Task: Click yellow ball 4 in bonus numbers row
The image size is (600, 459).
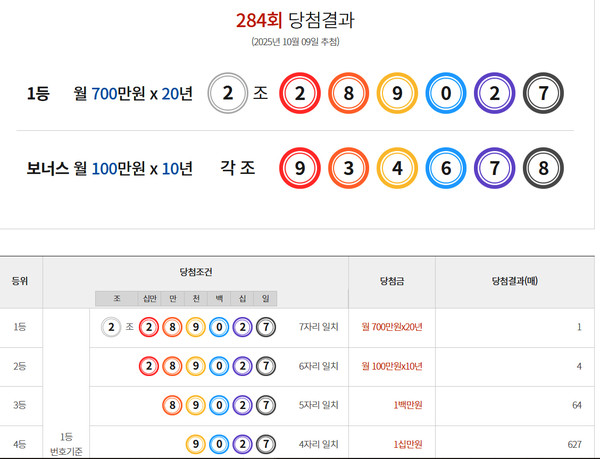Action: pyautogui.click(x=397, y=168)
